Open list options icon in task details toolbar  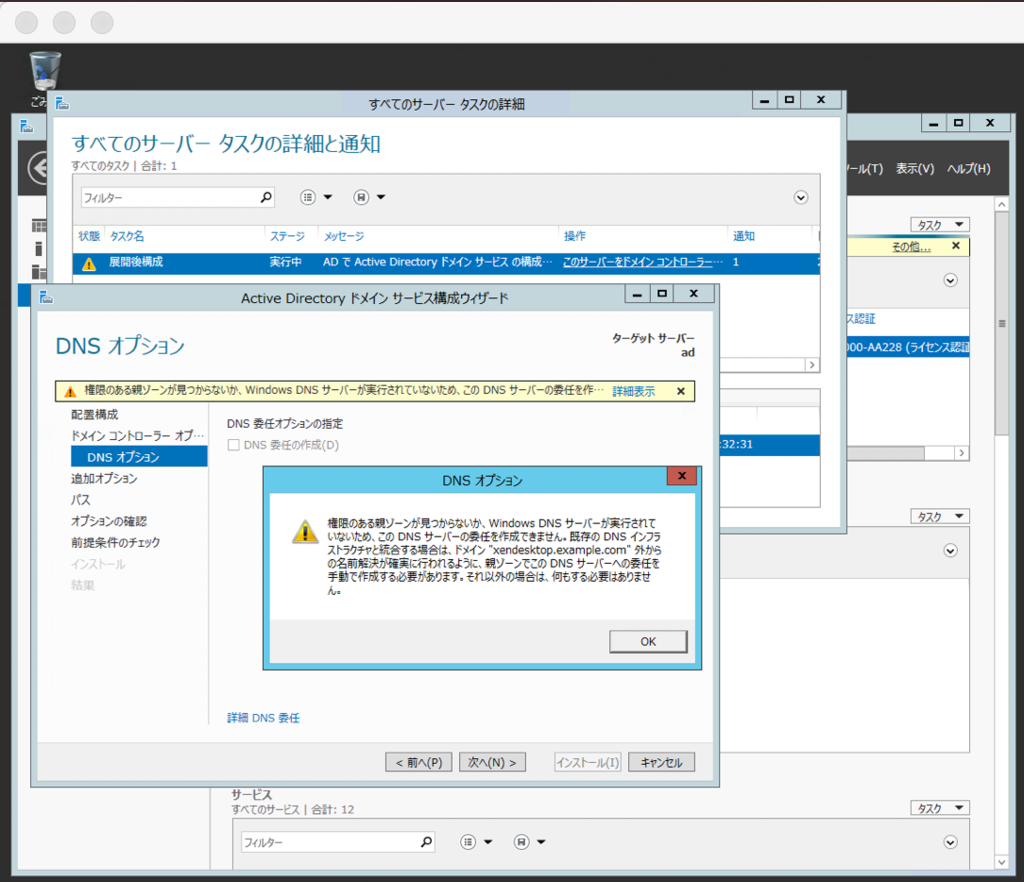coord(308,197)
